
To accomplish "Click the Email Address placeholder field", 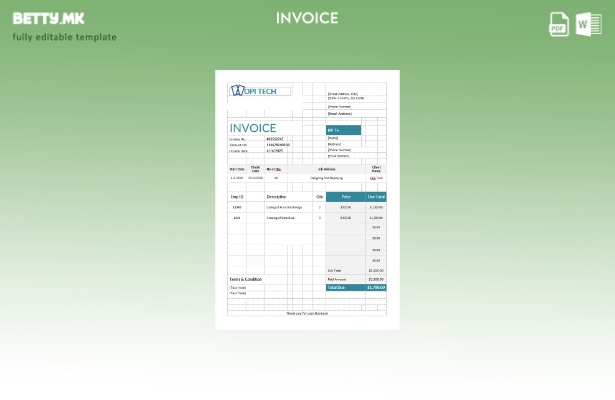I will click(x=340, y=114).
